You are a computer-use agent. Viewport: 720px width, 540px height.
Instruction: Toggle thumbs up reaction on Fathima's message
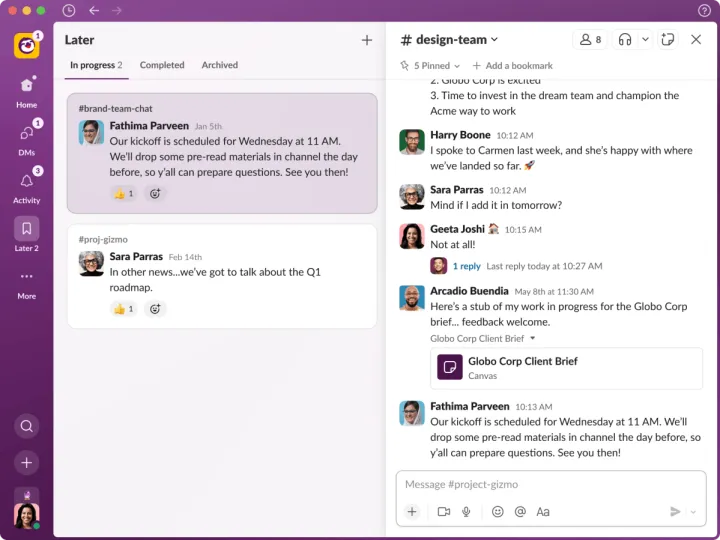pyautogui.click(x=123, y=193)
